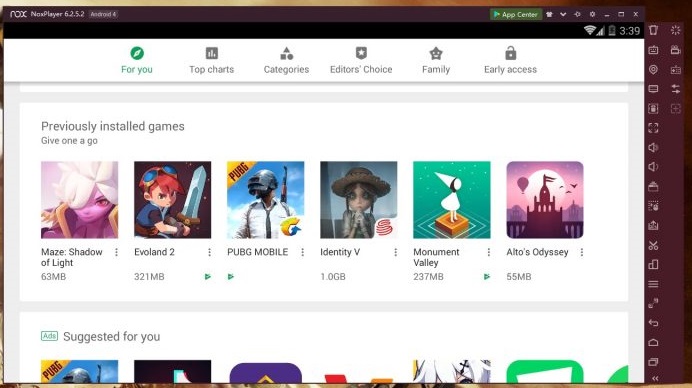Click the trash-can icon at top of sidebar

coord(654,30)
